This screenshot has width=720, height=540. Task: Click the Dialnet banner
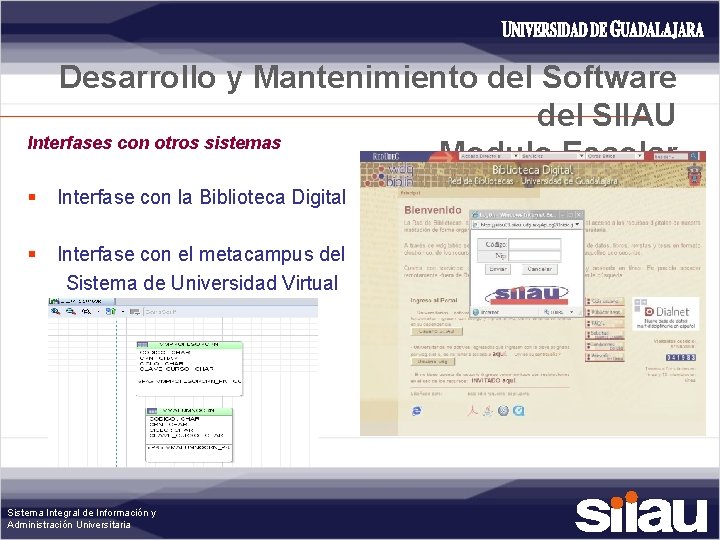(666, 314)
